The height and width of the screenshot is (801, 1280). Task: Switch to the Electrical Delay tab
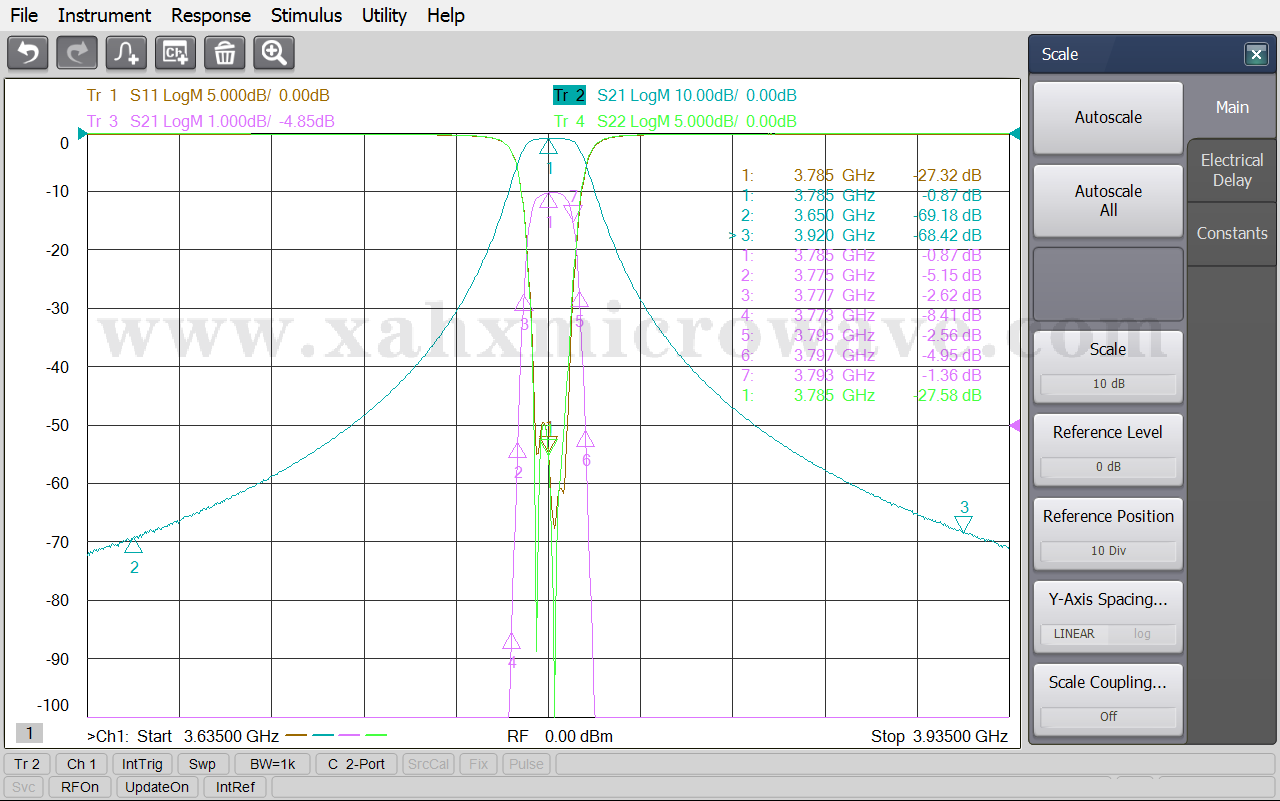tap(1232, 170)
